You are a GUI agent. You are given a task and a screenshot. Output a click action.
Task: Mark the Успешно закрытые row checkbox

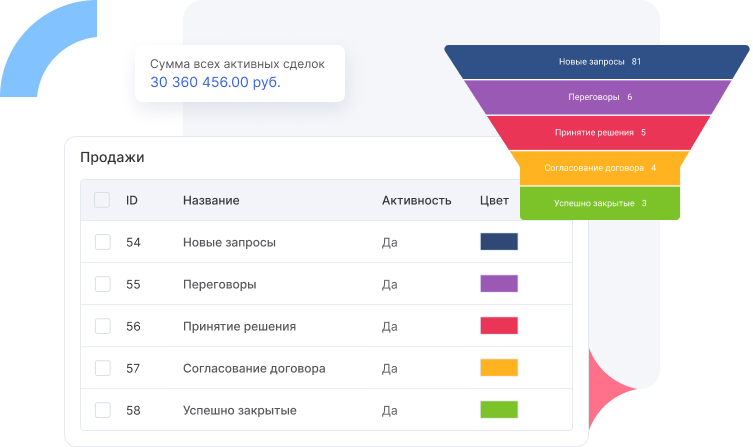102,410
